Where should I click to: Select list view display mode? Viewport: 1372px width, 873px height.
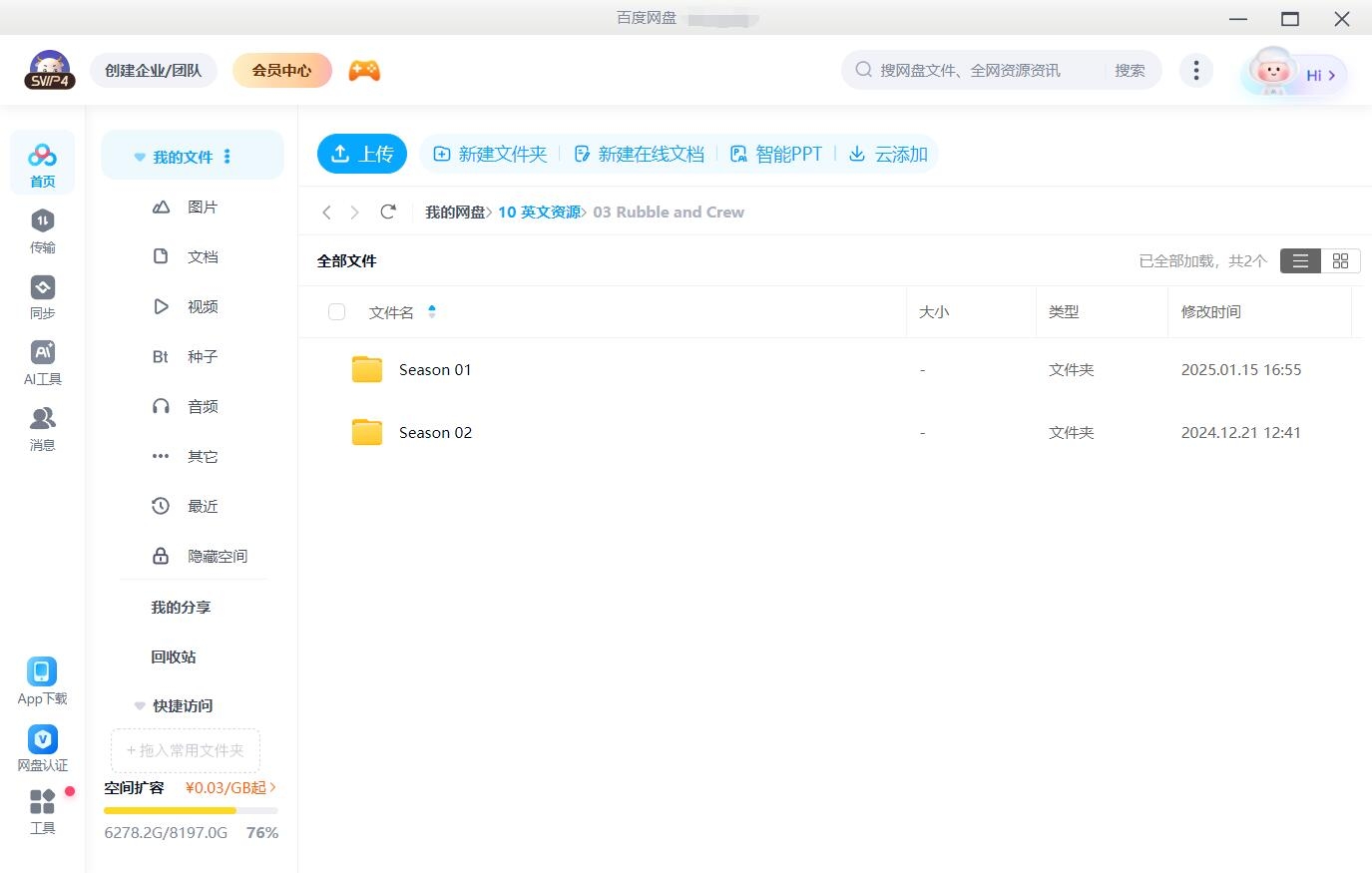pos(1299,260)
